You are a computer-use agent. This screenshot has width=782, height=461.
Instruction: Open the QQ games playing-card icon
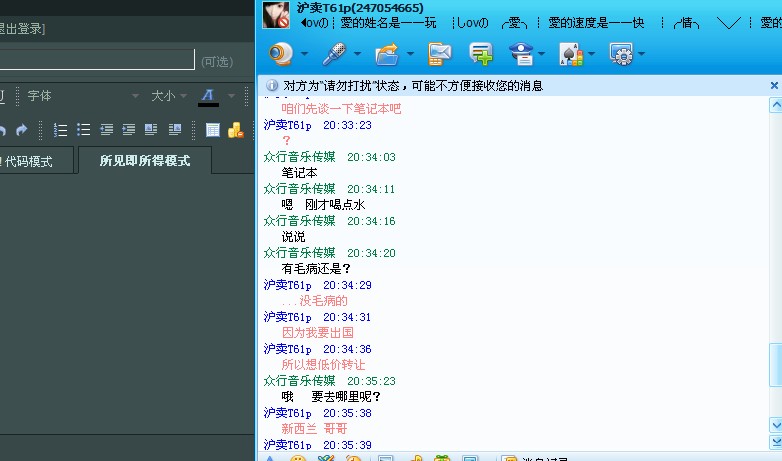(x=571, y=54)
